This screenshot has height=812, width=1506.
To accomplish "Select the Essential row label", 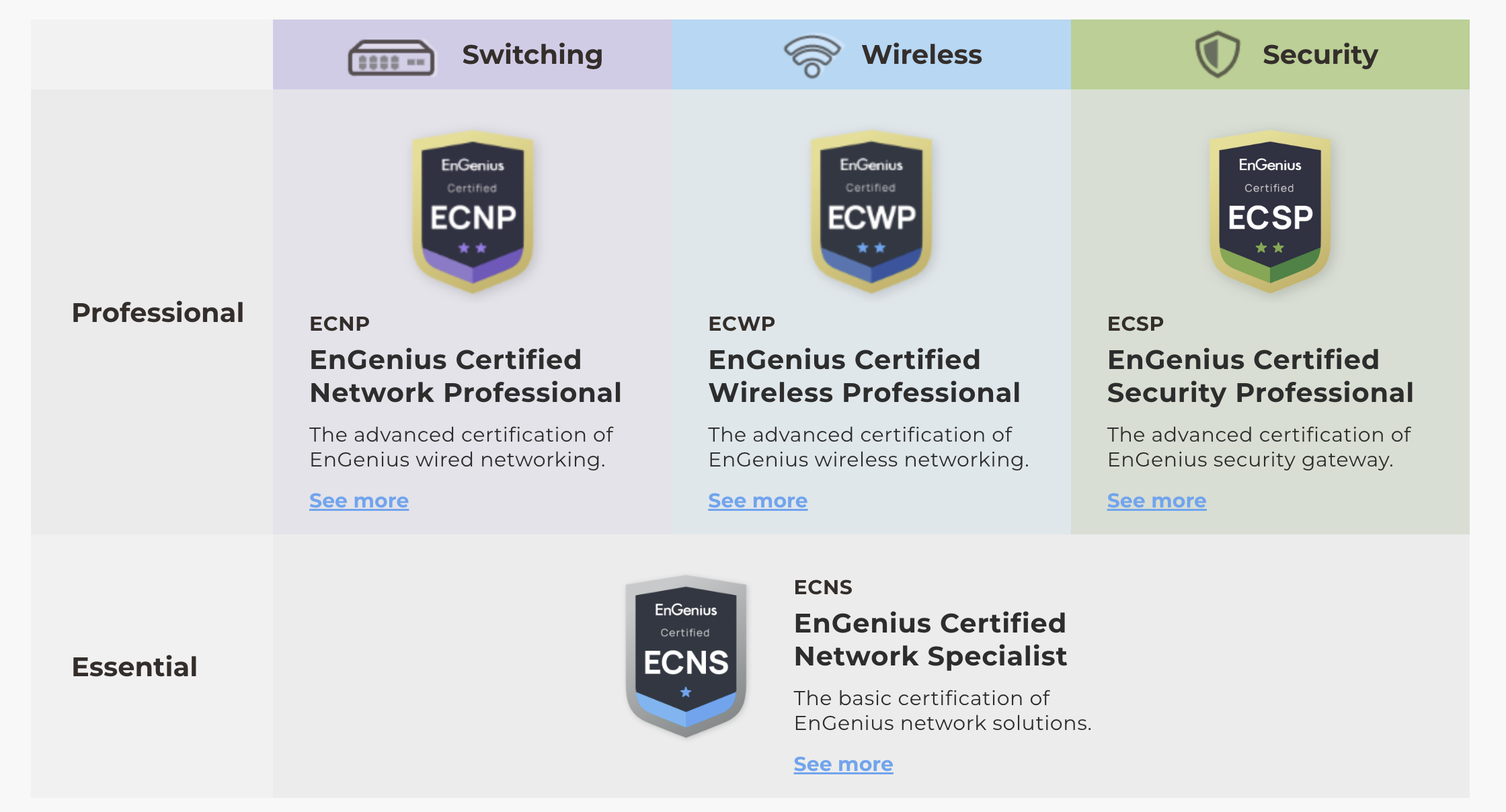I will tap(134, 667).
